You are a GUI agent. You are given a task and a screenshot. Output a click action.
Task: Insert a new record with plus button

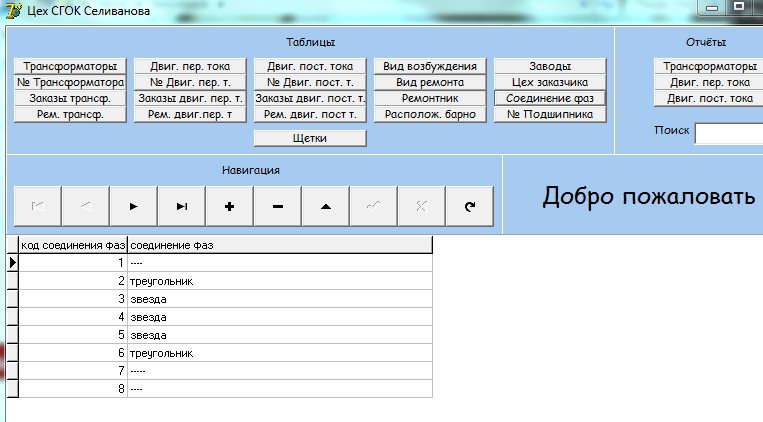230,206
